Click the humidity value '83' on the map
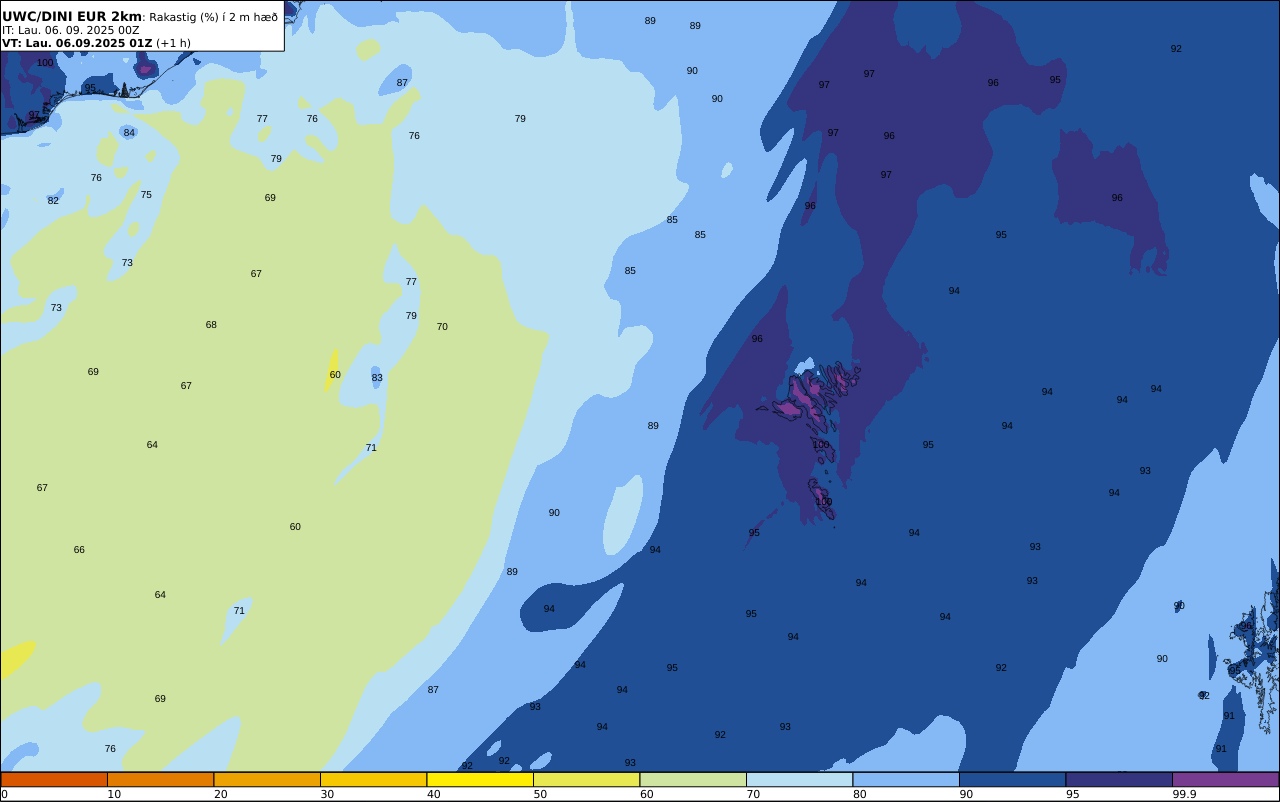Viewport: 1280px width, 802px height. [377, 378]
